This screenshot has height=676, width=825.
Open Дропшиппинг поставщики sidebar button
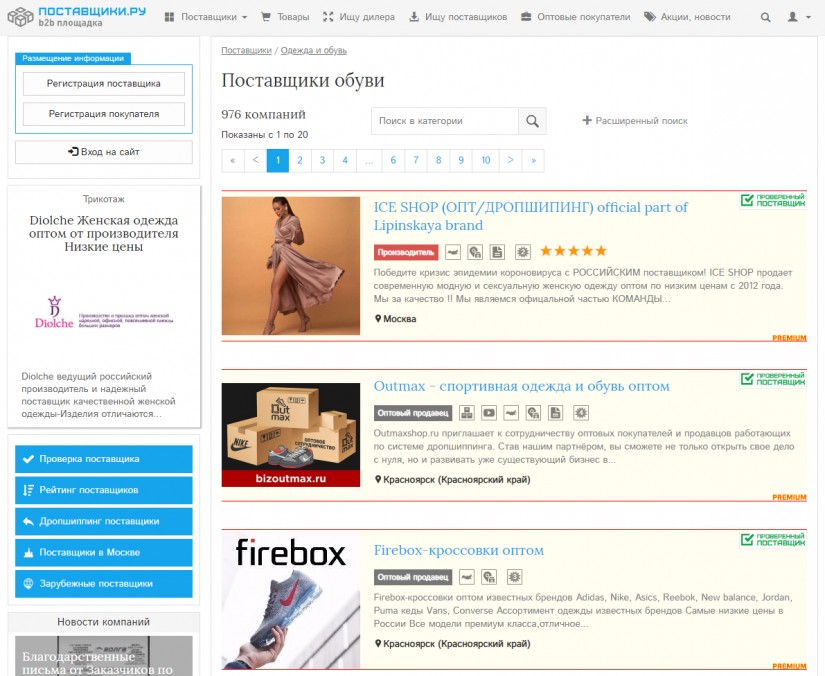(x=104, y=521)
